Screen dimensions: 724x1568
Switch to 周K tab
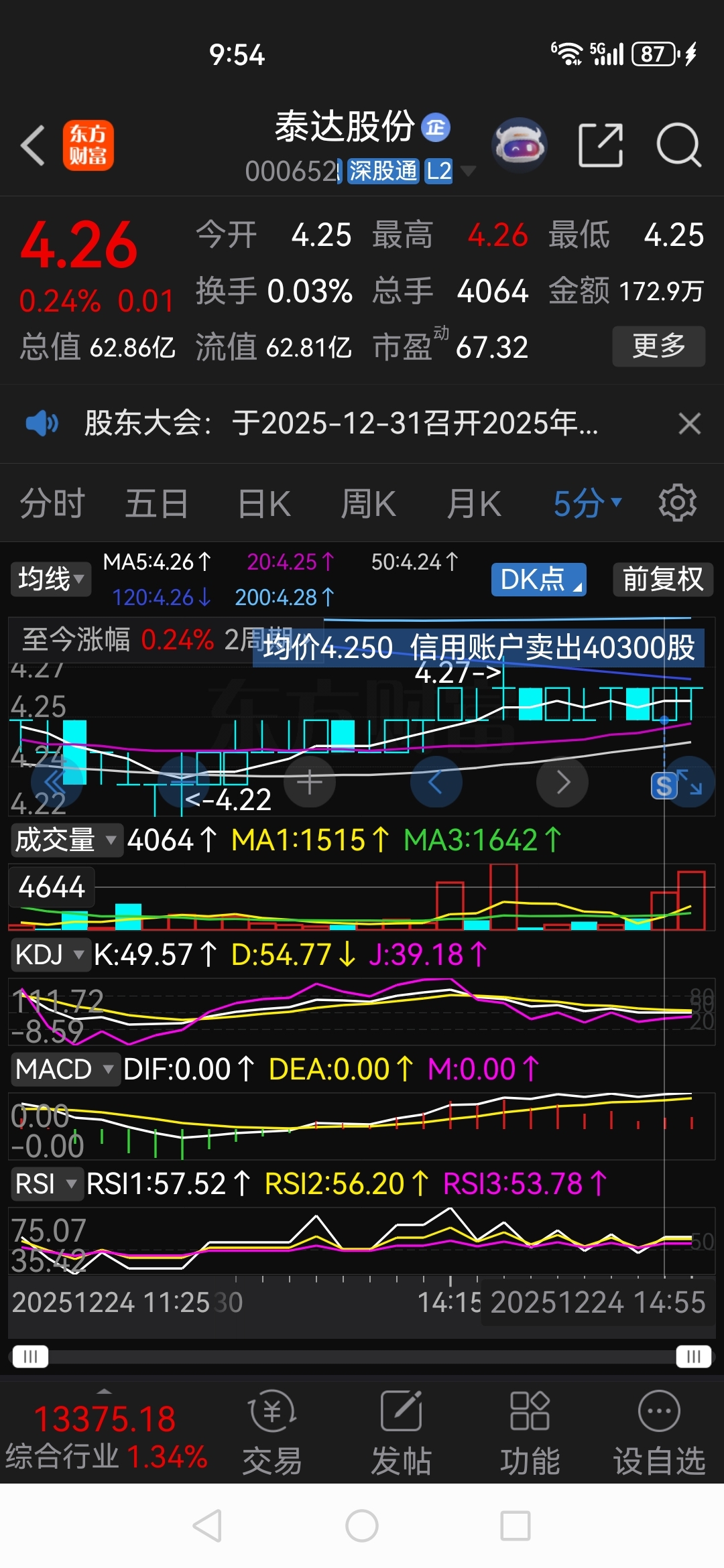(x=369, y=503)
